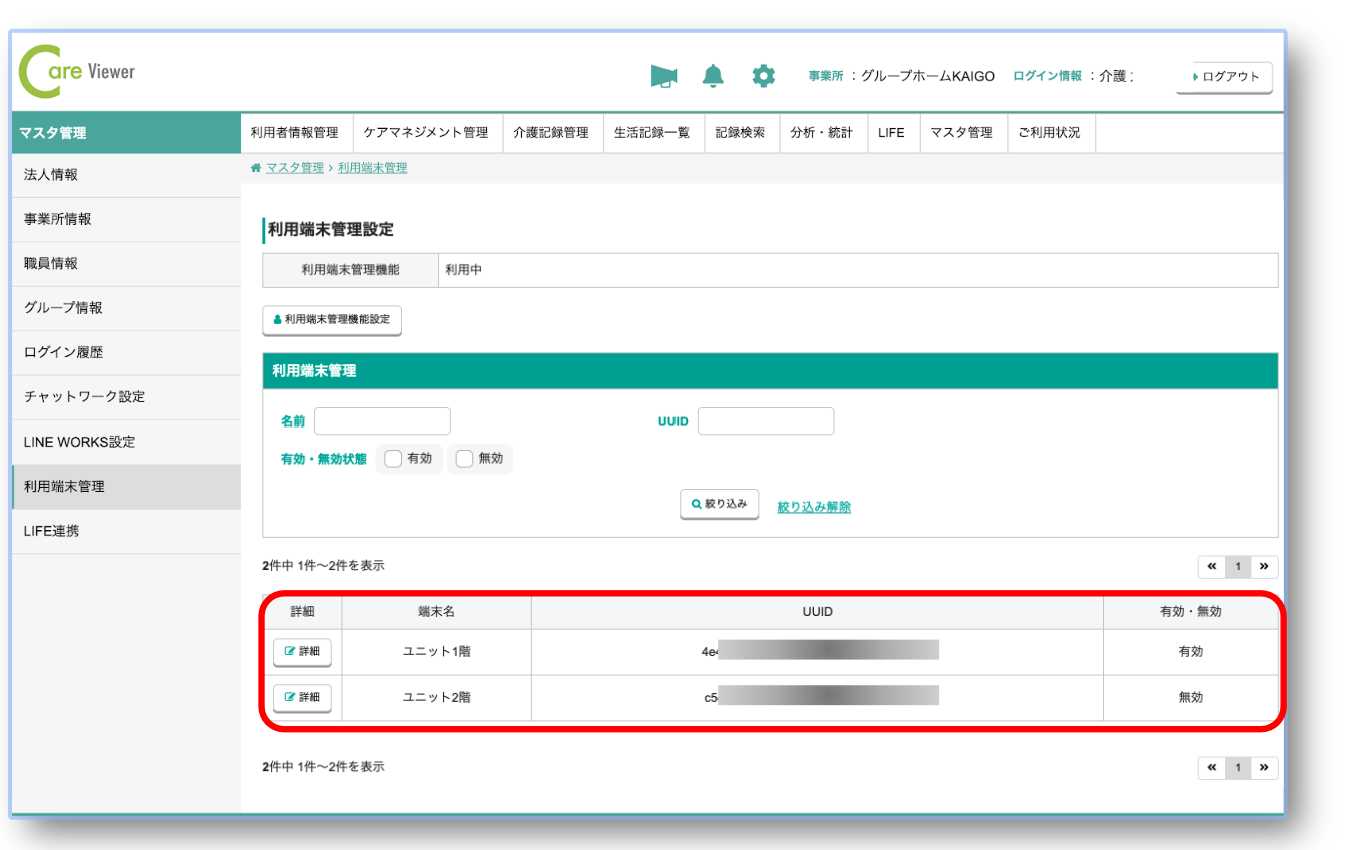Click the Care Viewer logo

[x=77, y=72]
